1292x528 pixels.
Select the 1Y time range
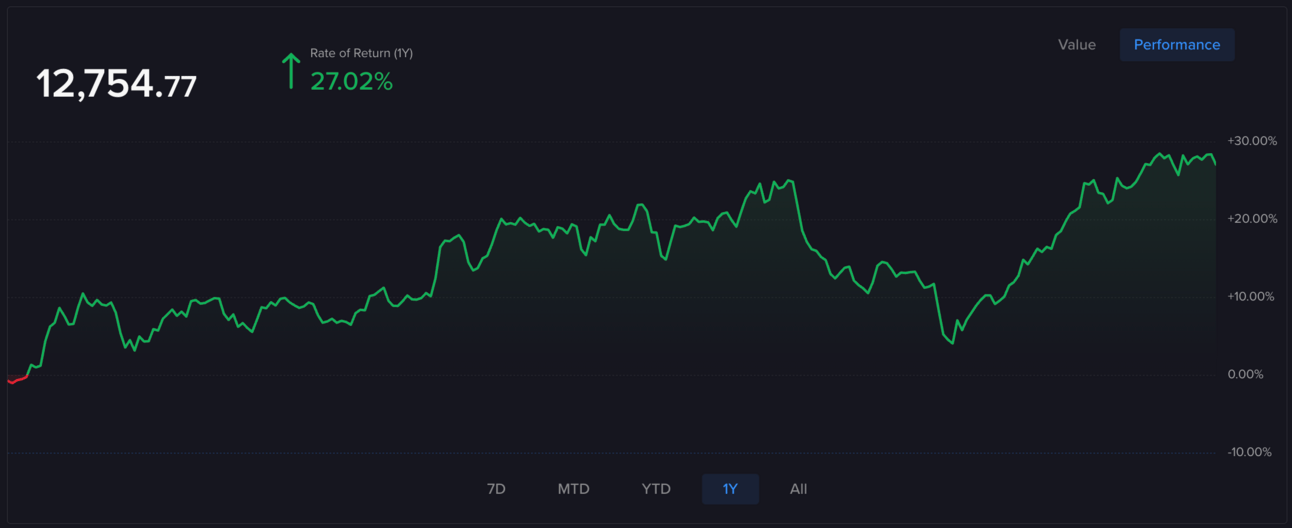pyautogui.click(x=730, y=489)
